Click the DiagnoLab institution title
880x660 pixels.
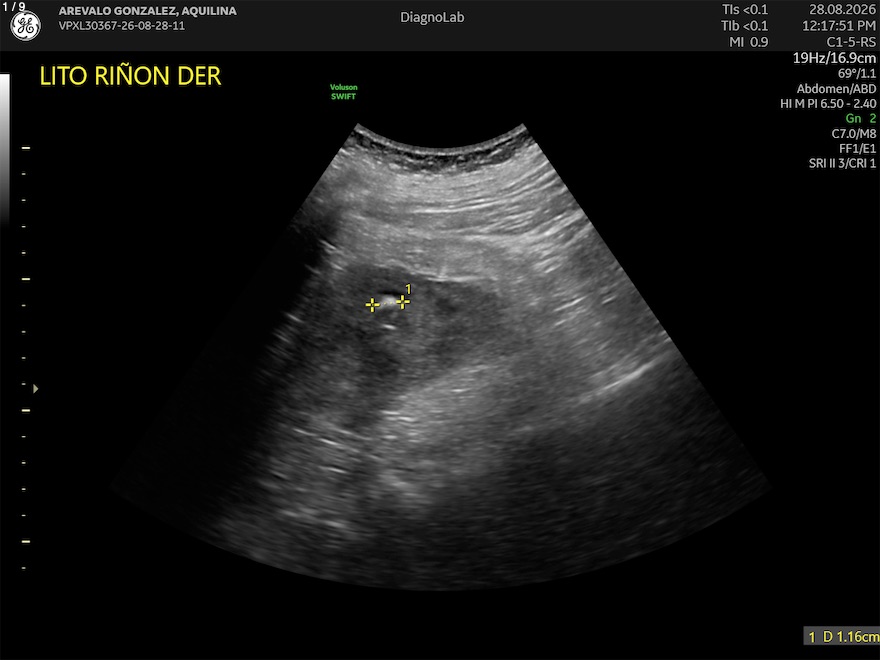point(432,17)
